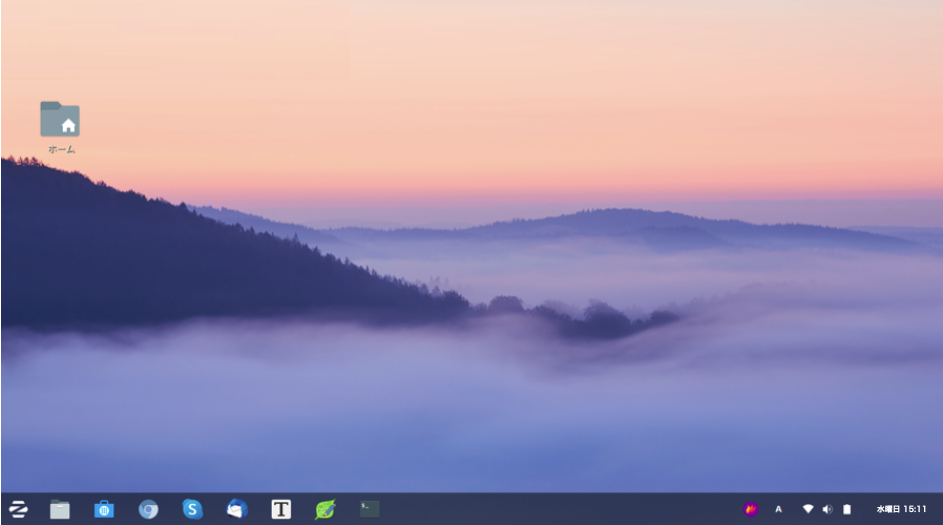The image size is (943, 525).
Task: Open calendar via the 15:11 time
Action: point(915,509)
